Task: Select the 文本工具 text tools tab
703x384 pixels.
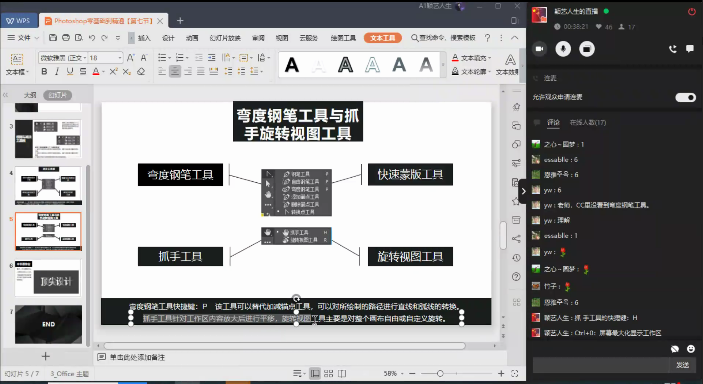Action: coord(382,38)
